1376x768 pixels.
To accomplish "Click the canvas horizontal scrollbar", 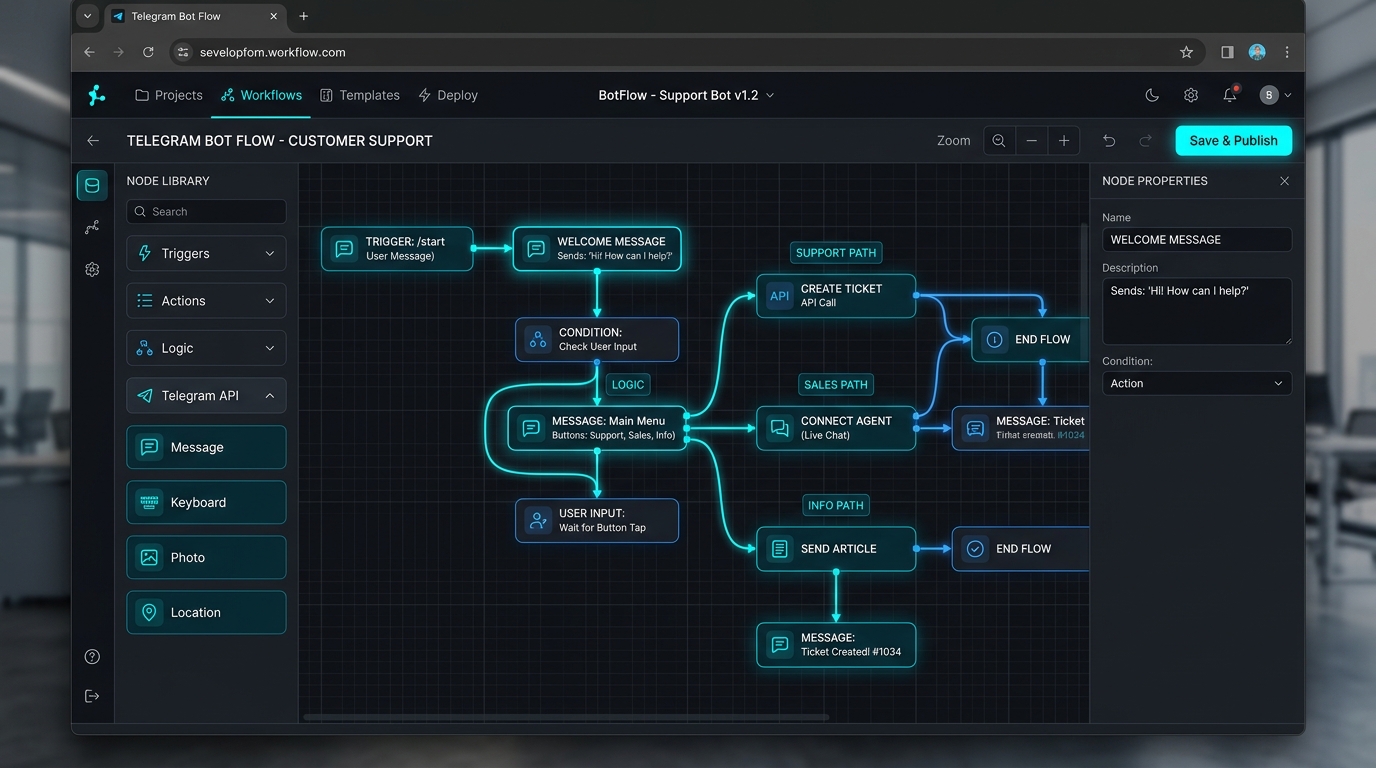I will [x=566, y=717].
